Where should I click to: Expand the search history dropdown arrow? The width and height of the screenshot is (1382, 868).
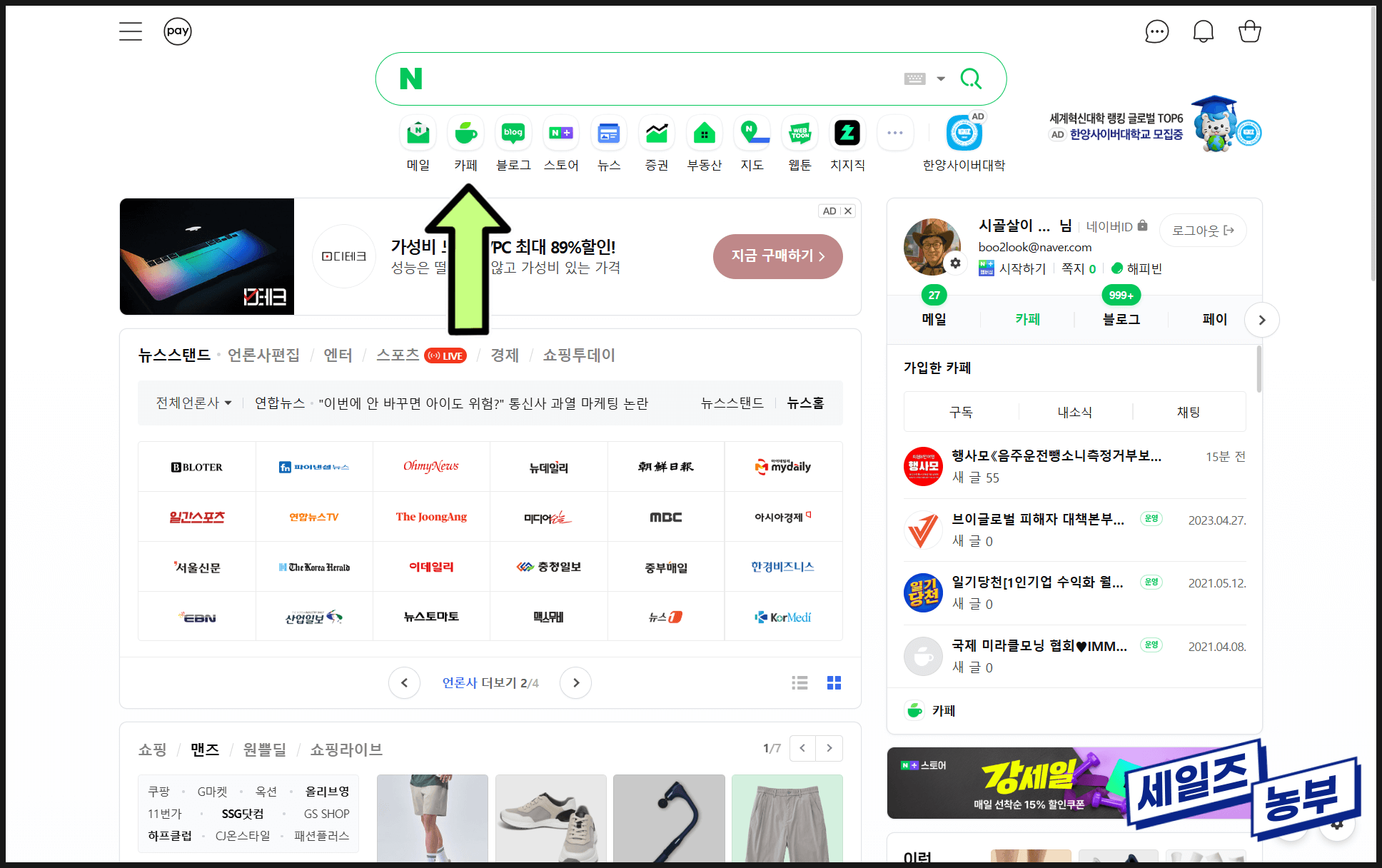(941, 79)
